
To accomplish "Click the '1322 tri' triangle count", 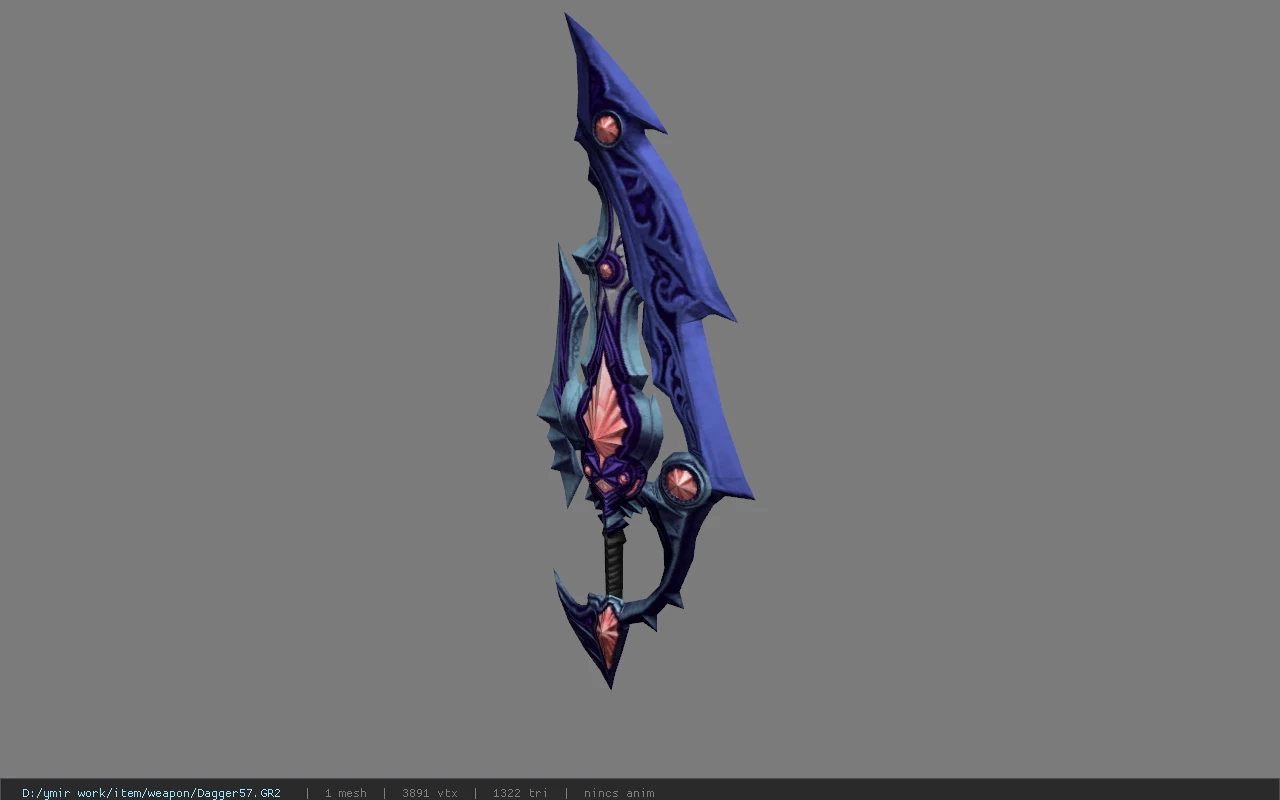I will pyautogui.click(x=520, y=793).
